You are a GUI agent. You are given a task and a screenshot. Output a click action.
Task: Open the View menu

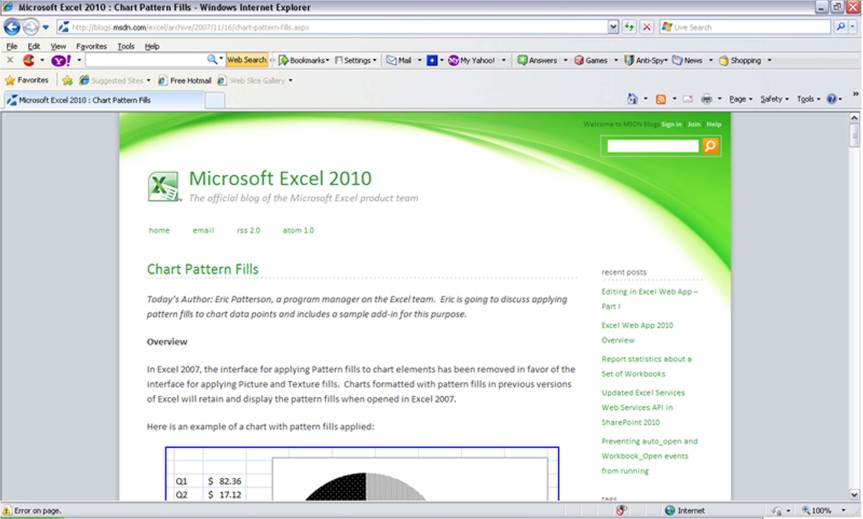point(58,46)
